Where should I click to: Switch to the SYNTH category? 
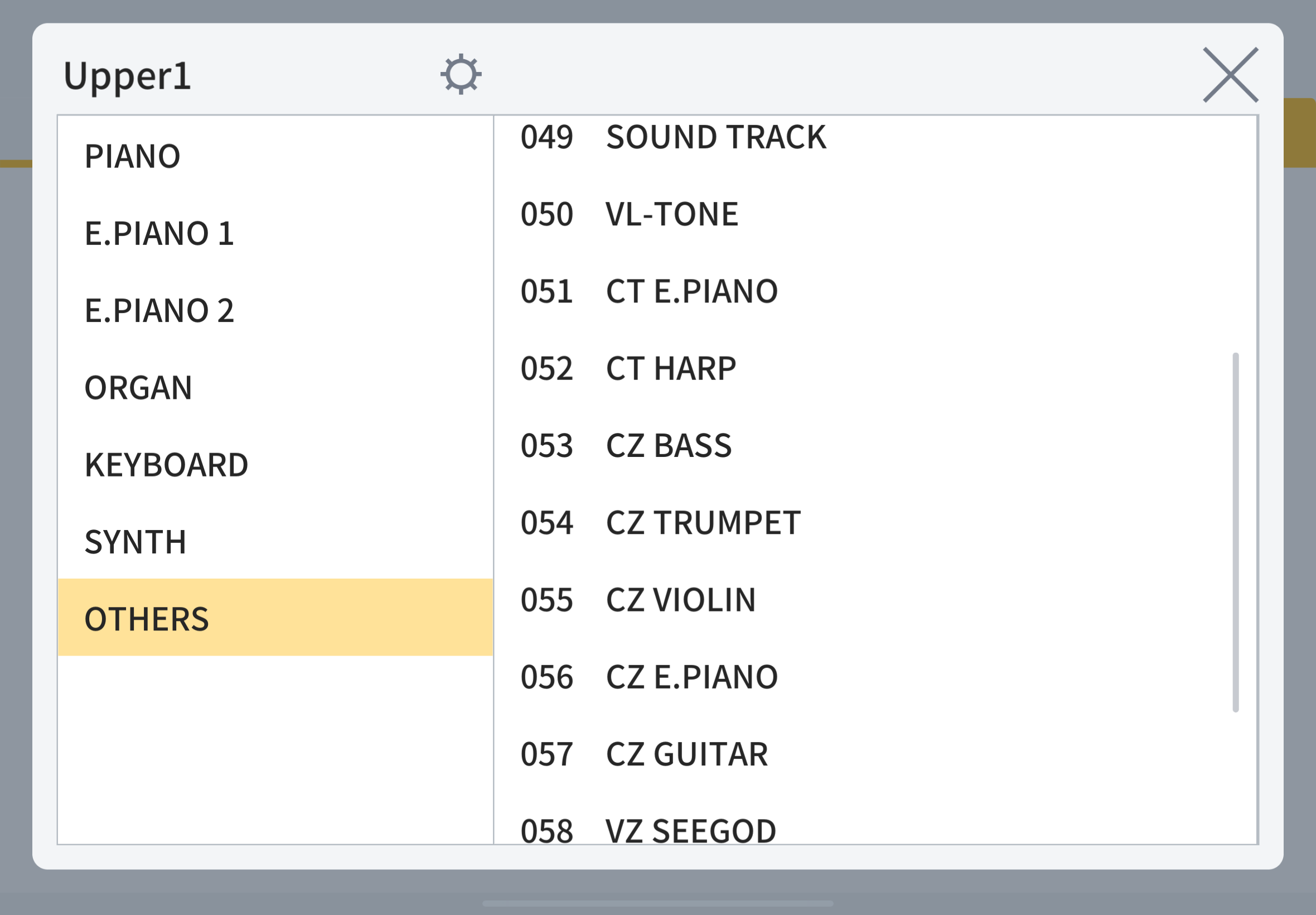(275, 542)
